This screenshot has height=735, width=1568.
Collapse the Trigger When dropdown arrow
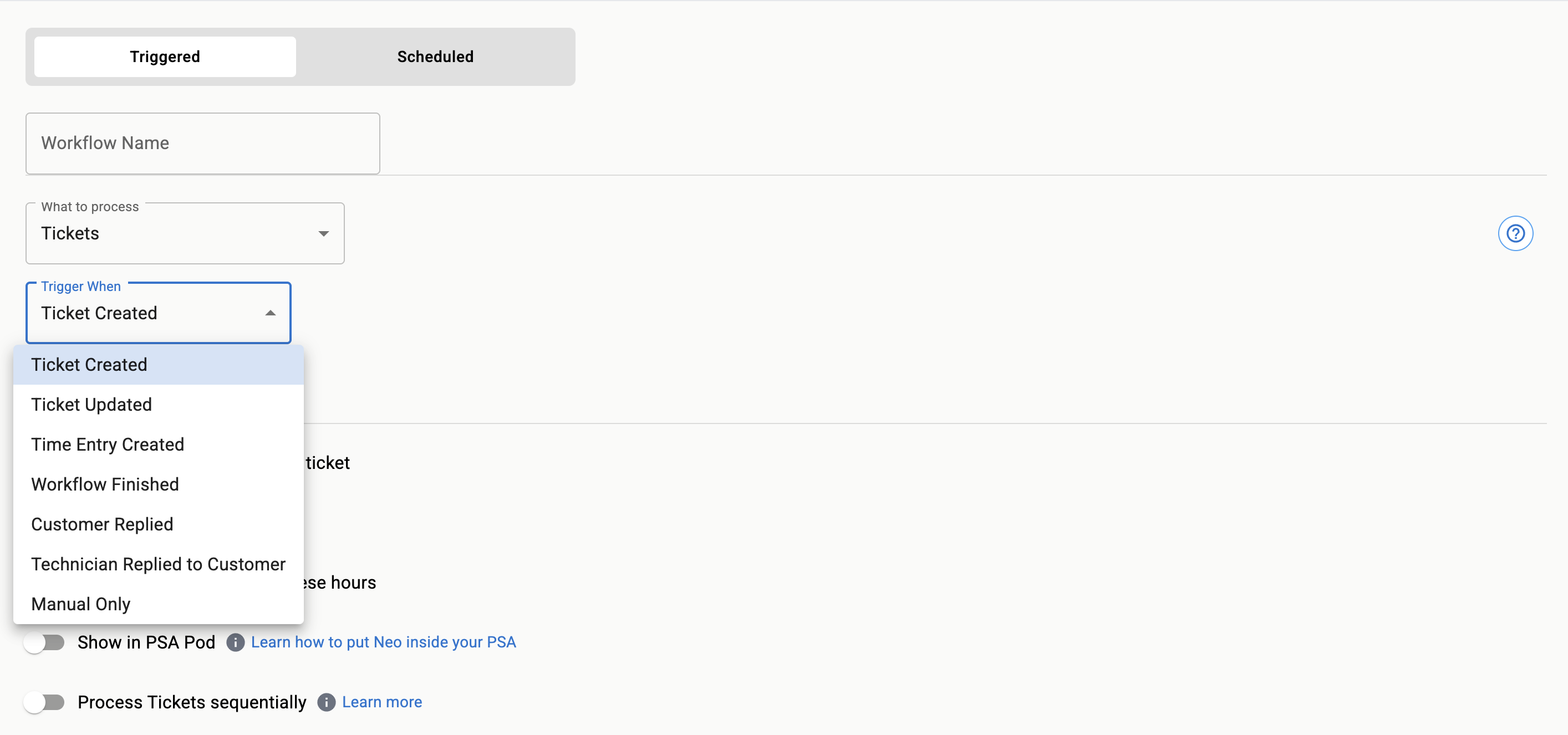pos(270,313)
